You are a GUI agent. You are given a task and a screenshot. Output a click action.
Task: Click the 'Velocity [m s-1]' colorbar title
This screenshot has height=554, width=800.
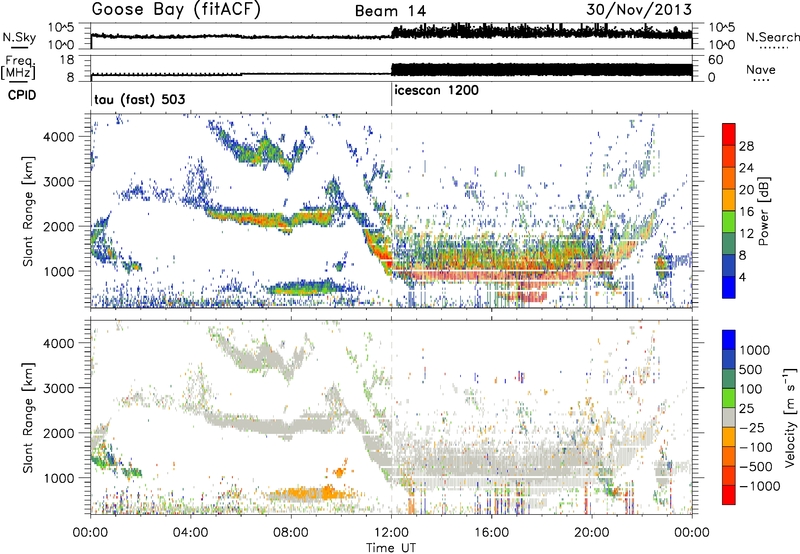pyautogui.click(x=791, y=417)
